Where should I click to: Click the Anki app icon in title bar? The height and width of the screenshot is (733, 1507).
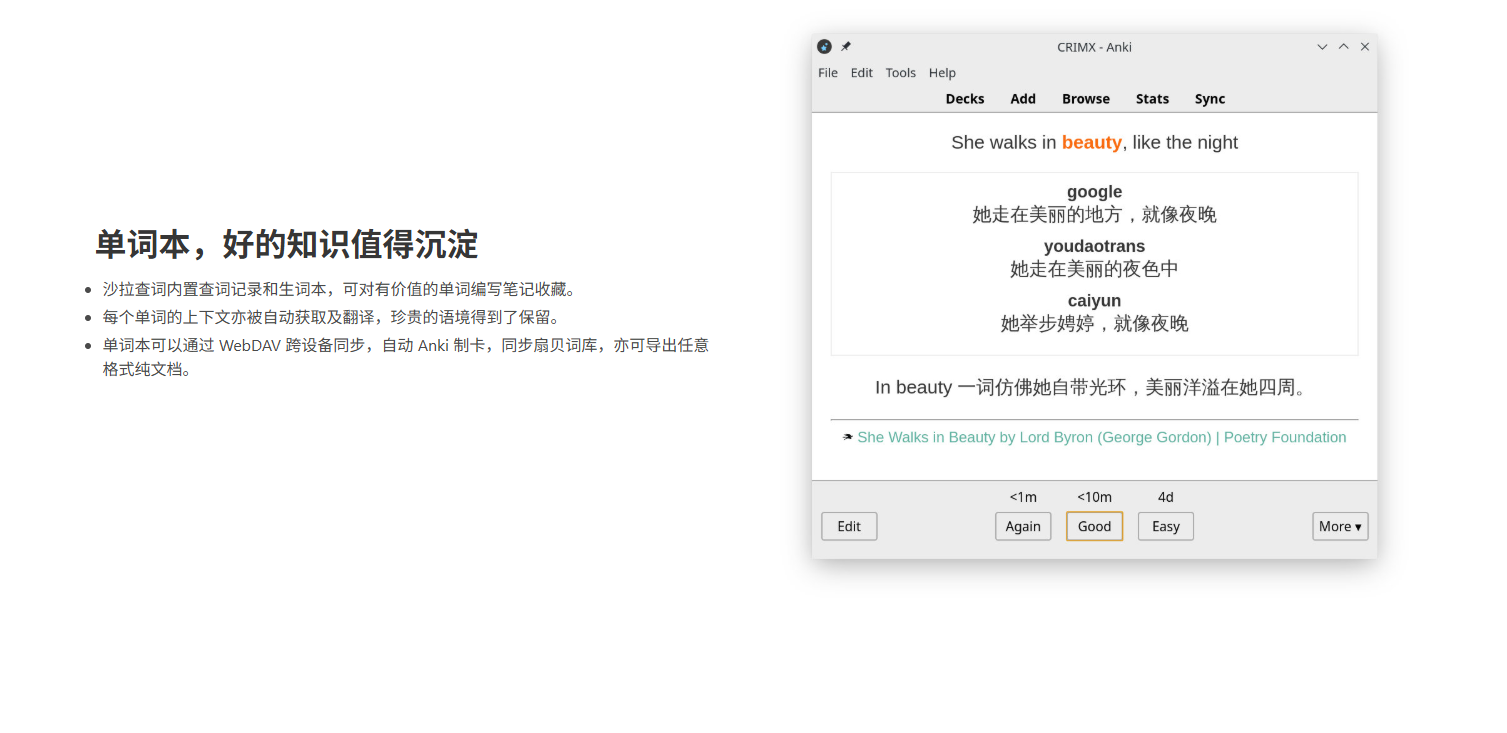pos(824,47)
